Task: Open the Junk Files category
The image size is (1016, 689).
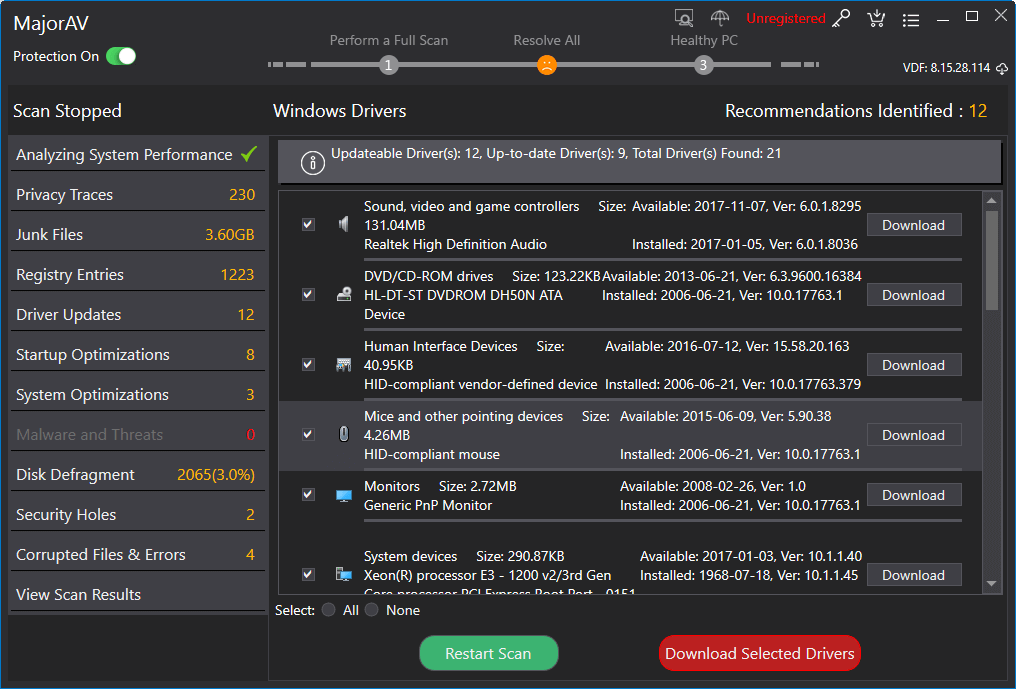Action: [x=137, y=235]
